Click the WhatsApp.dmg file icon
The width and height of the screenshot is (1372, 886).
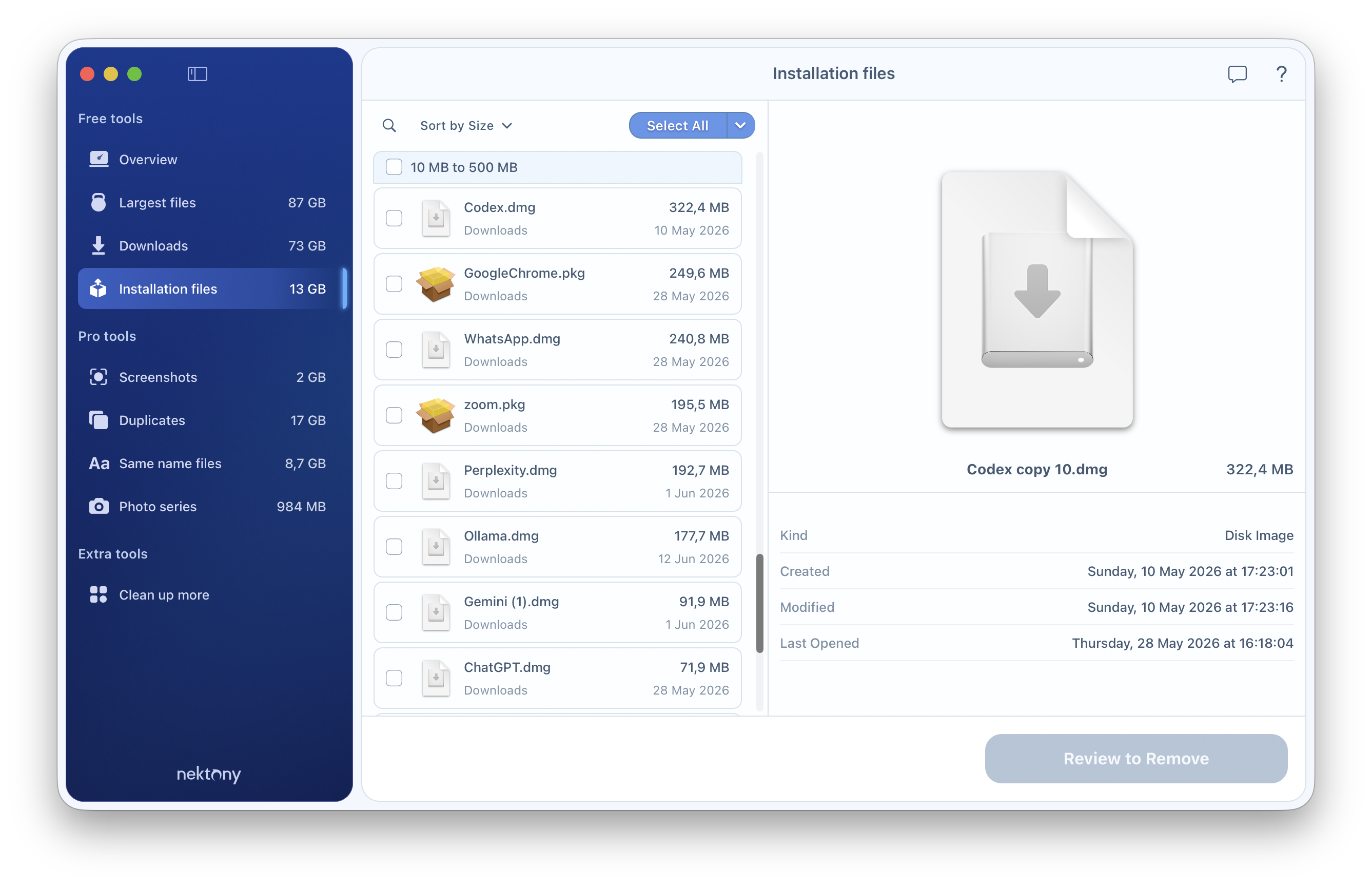pyautogui.click(x=435, y=350)
